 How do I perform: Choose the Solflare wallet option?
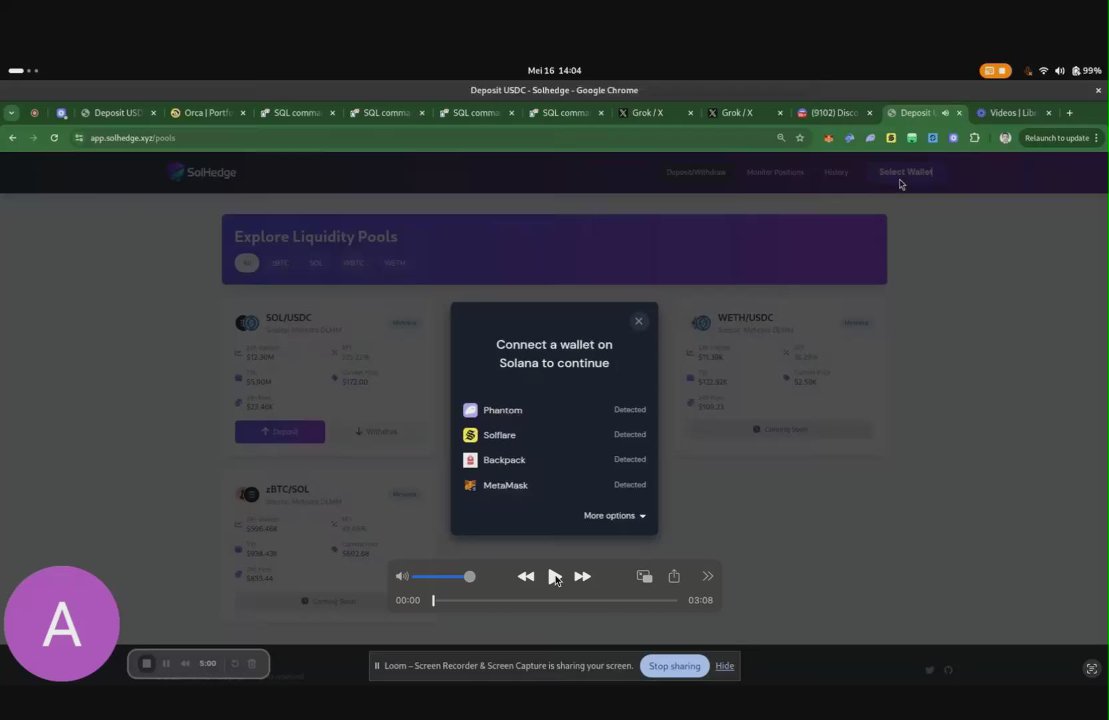click(x=554, y=435)
